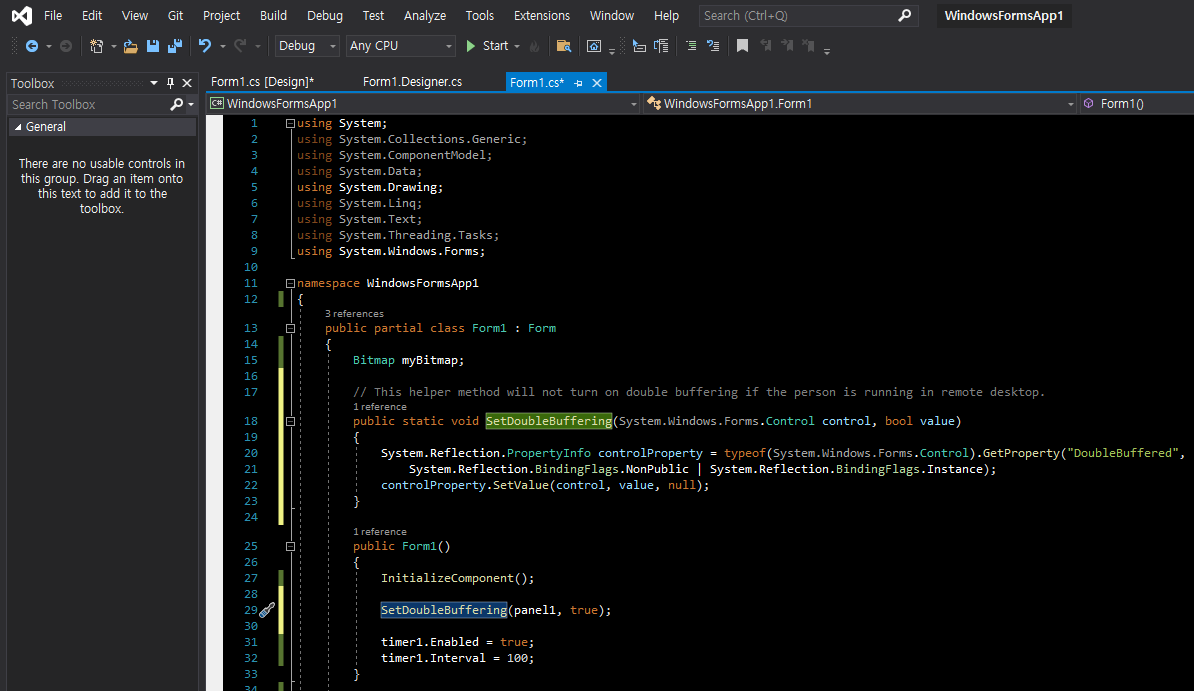
Task: Click the comment selected lines icon
Action: point(691,46)
